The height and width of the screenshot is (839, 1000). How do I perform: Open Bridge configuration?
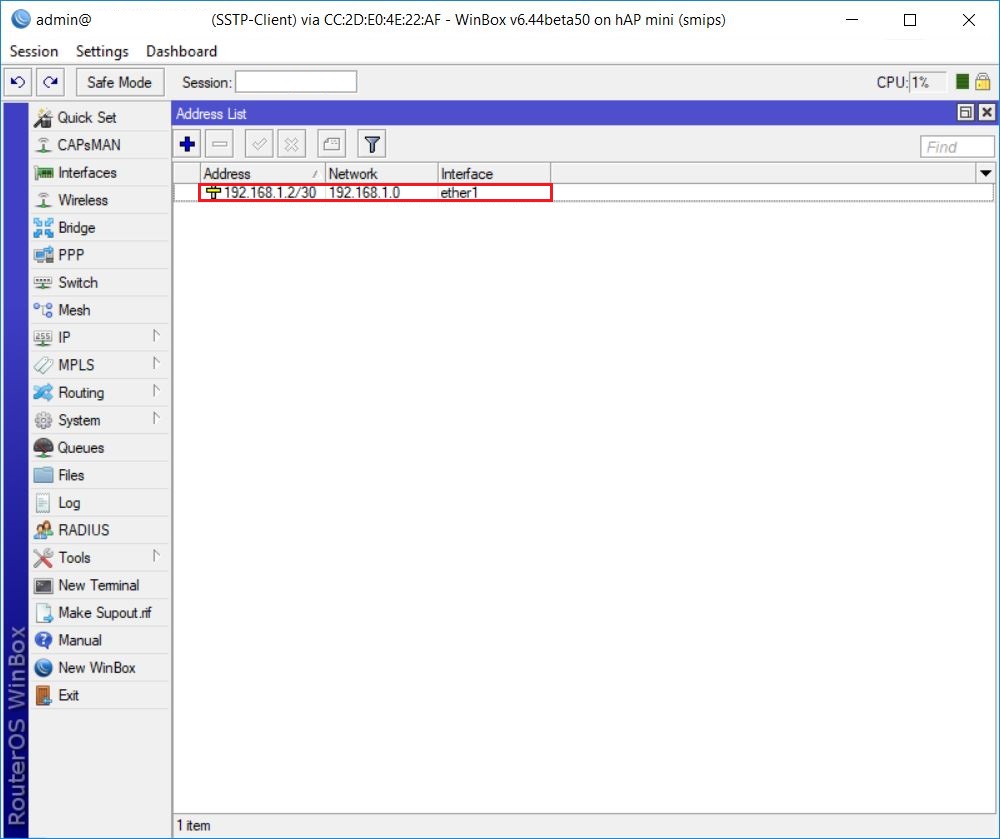click(x=100, y=228)
